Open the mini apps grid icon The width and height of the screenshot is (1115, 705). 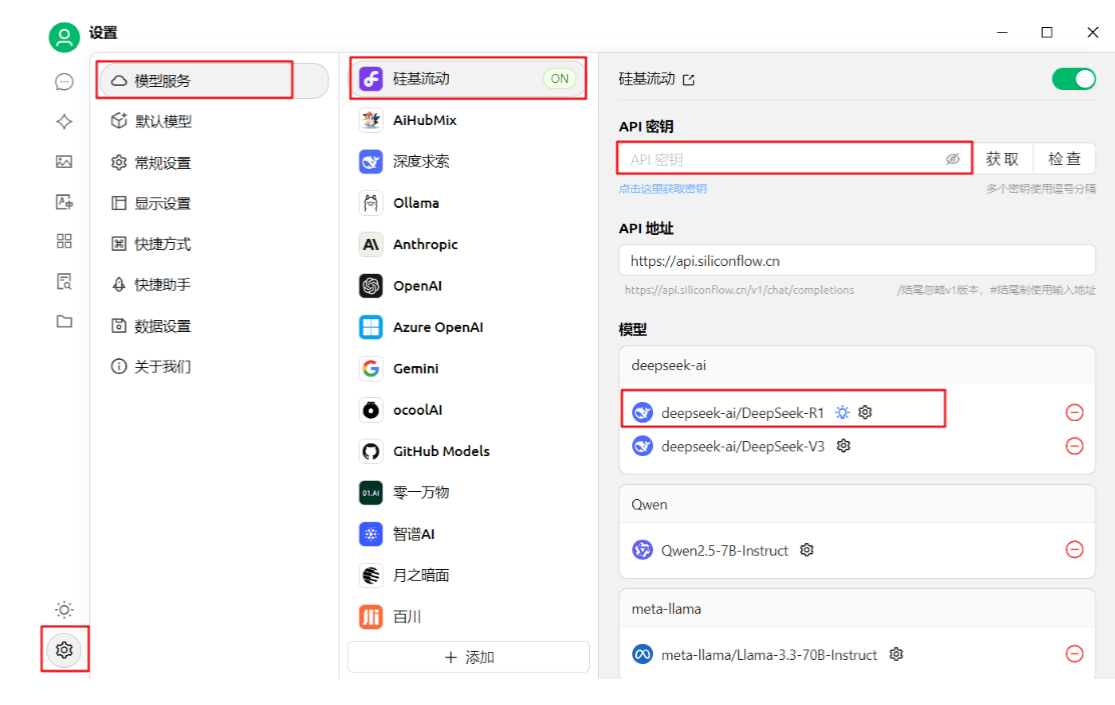tap(64, 241)
